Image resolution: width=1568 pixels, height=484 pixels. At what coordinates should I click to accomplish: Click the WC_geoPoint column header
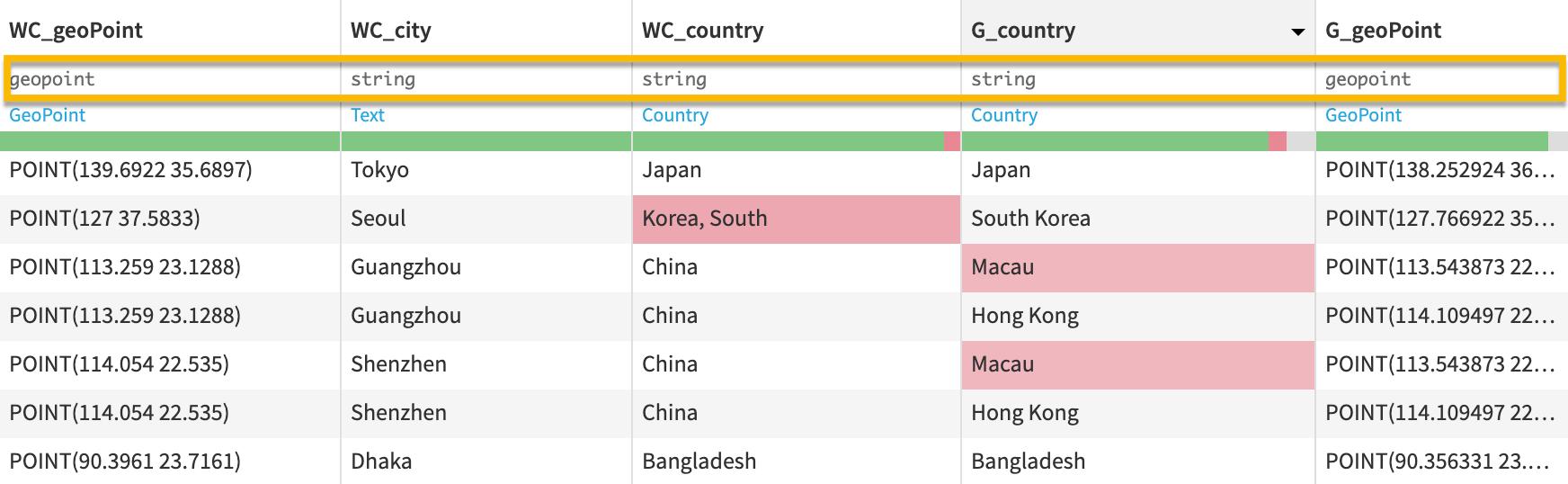click(76, 31)
